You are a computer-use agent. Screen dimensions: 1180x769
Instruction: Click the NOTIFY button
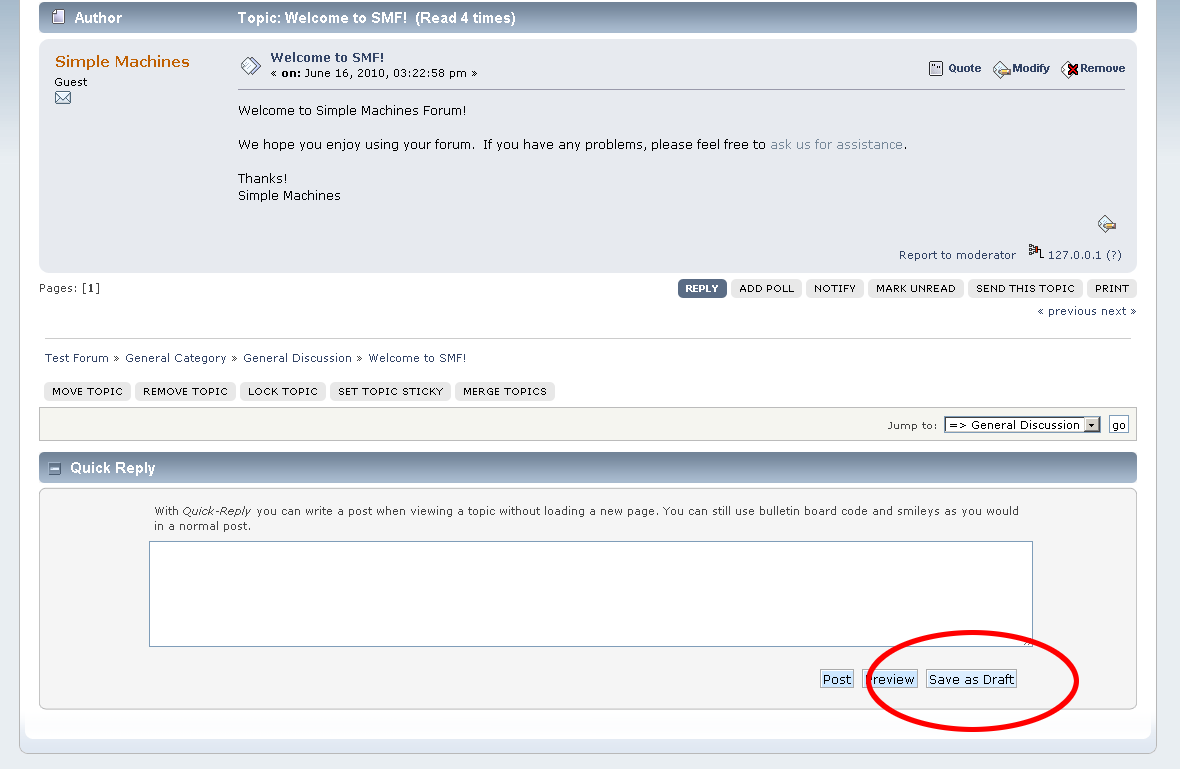tap(835, 289)
